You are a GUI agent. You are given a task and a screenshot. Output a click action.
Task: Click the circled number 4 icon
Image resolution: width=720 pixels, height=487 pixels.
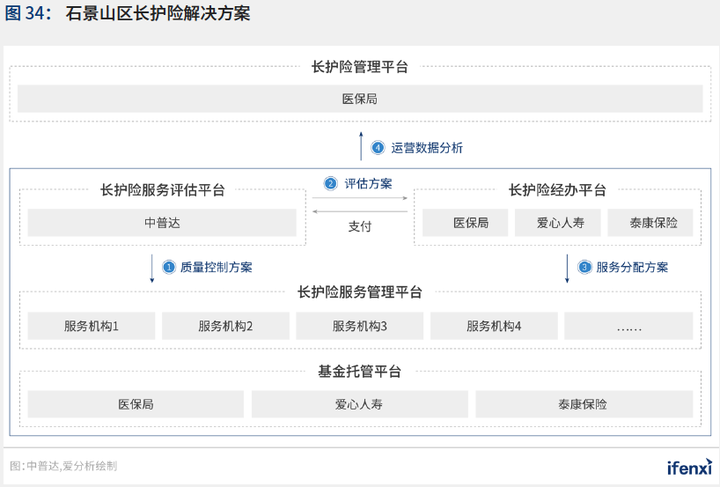pos(378,148)
